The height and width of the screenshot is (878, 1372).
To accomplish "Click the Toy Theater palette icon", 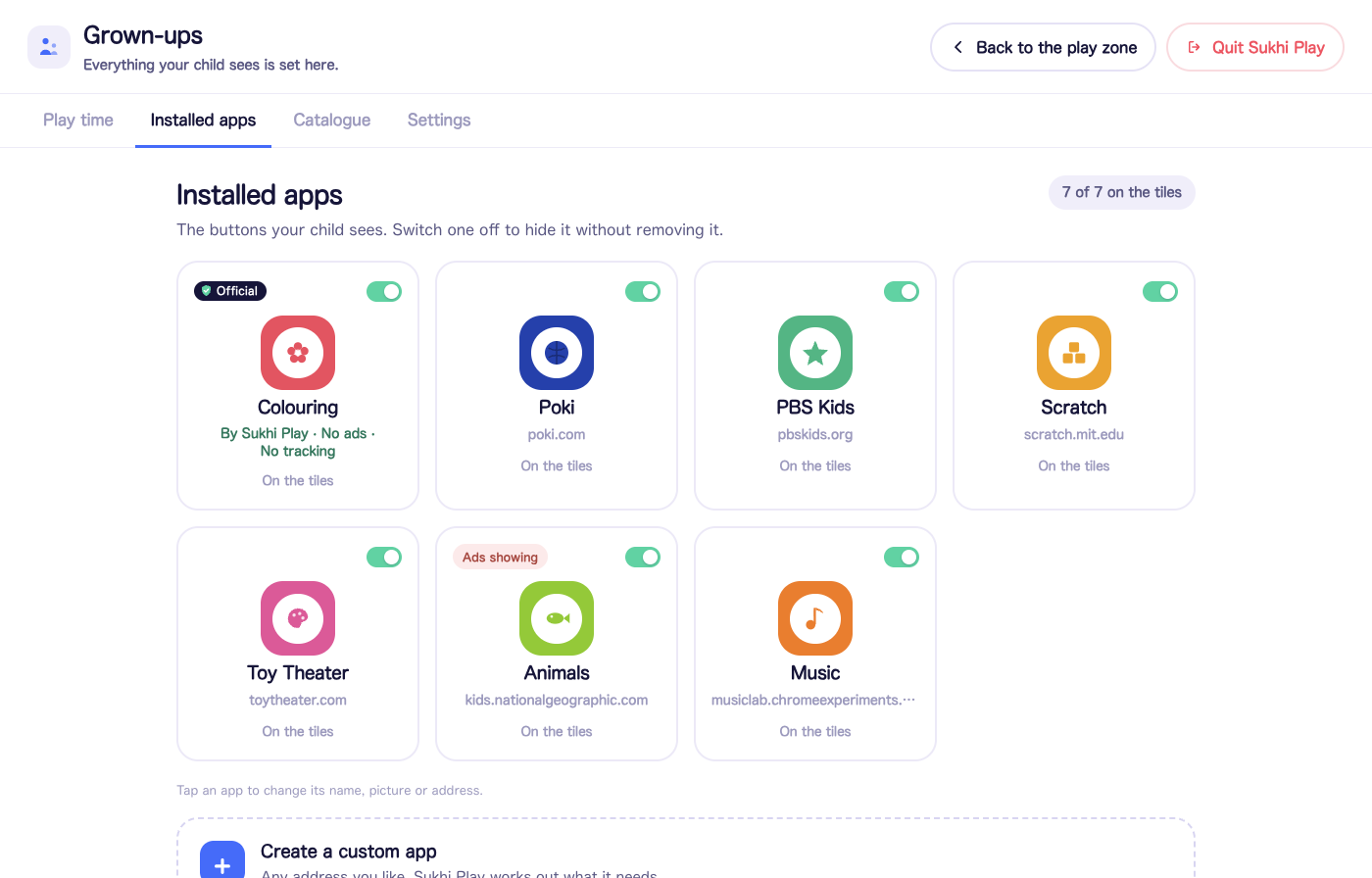I will (298, 618).
